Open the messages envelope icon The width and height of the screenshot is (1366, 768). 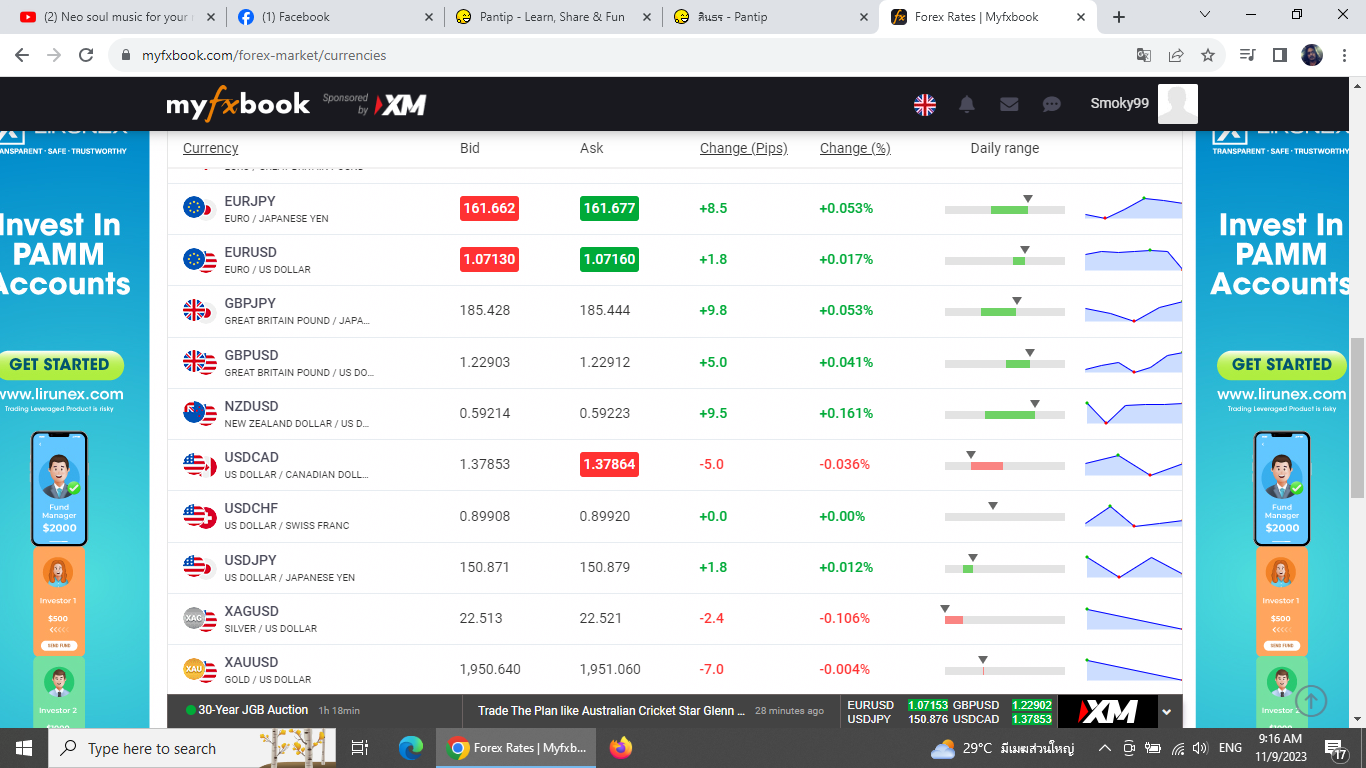[1009, 104]
